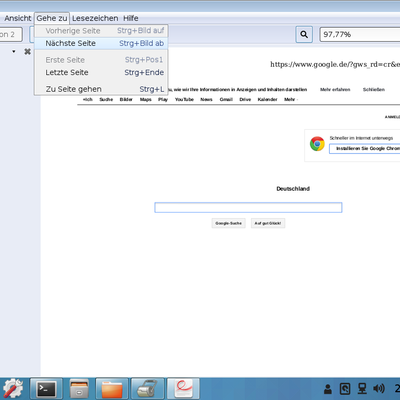Click the greyed-out Vorherige Seite entry
Screen dimensions: 400x400
[x=101, y=31]
